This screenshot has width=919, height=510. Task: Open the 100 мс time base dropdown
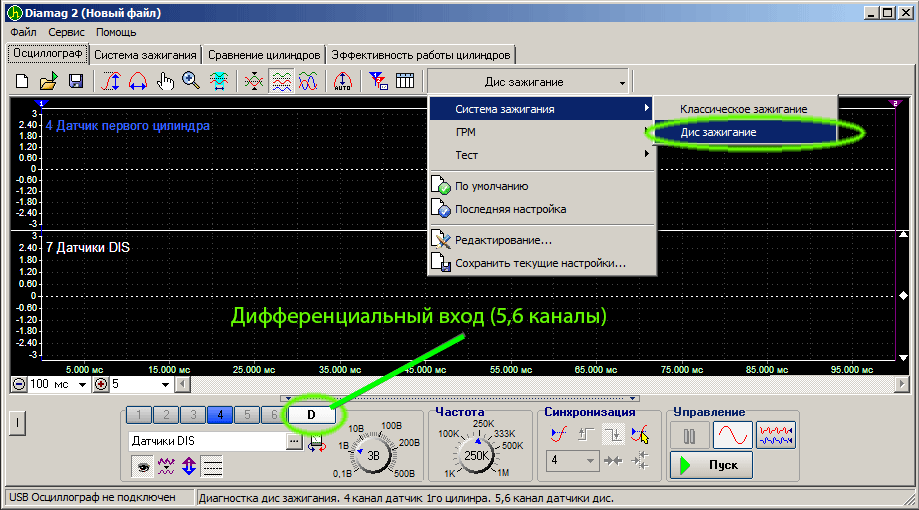click(x=82, y=385)
